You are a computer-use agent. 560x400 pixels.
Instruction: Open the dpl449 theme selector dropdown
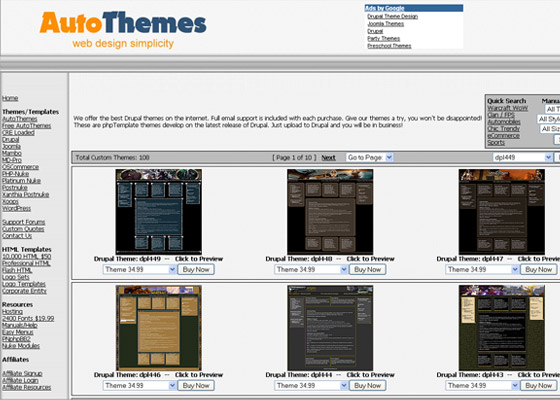522,158
